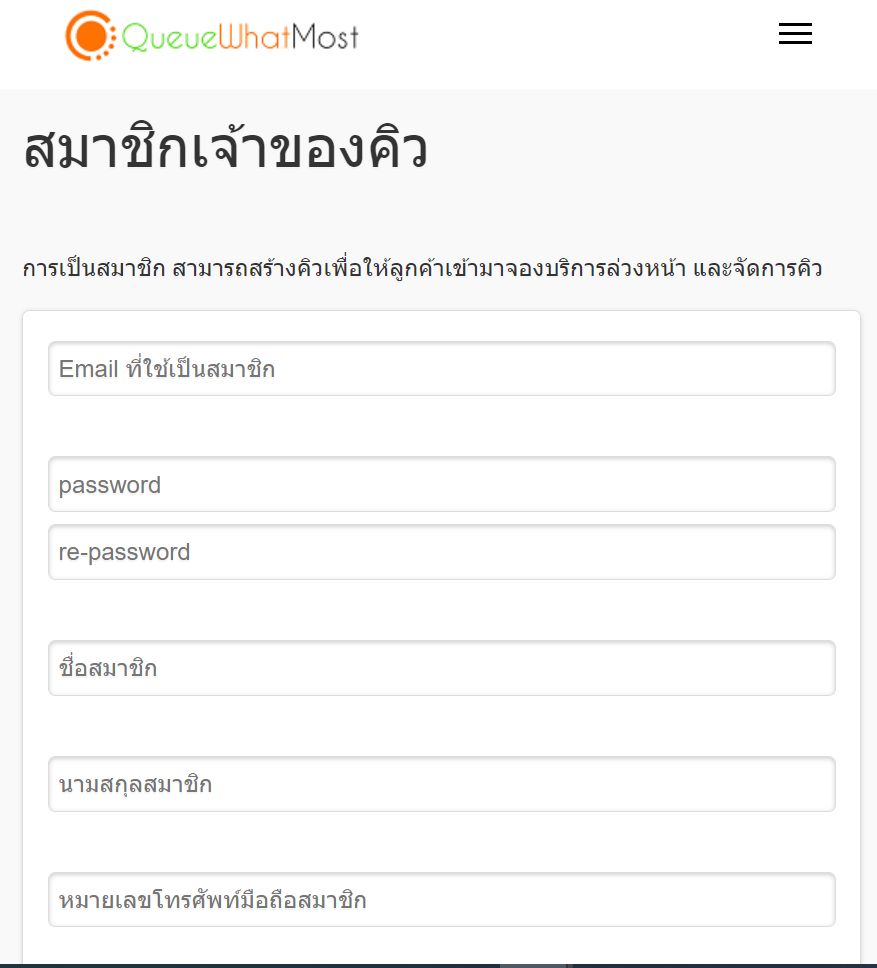Image resolution: width=877 pixels, height=968 pixels.
Task: Click the สมาชิกเจ้าของคิว page heading
Action: [x=226, y=150]
